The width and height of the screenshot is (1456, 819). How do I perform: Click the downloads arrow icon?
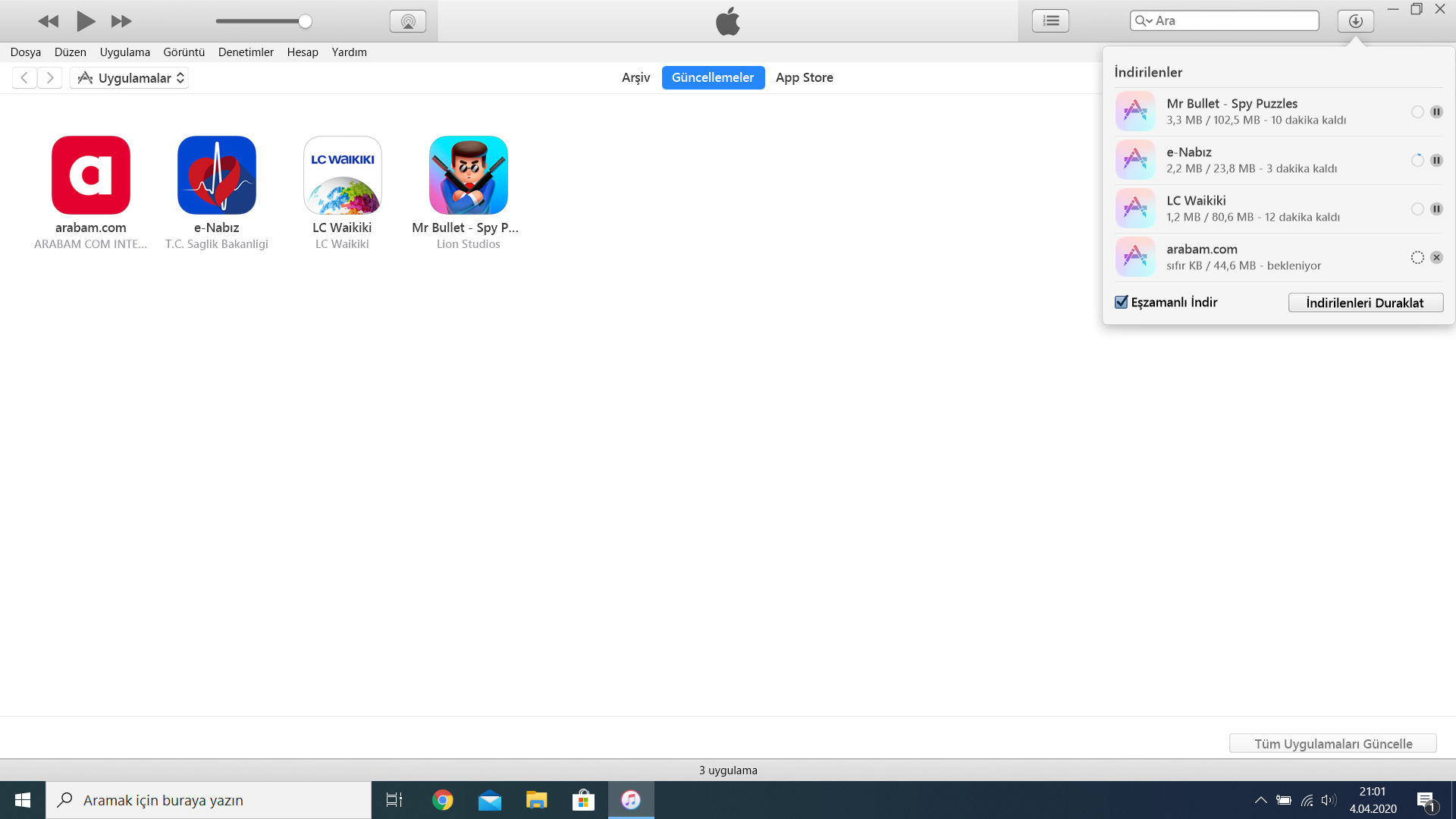[x=1355, y=21]
